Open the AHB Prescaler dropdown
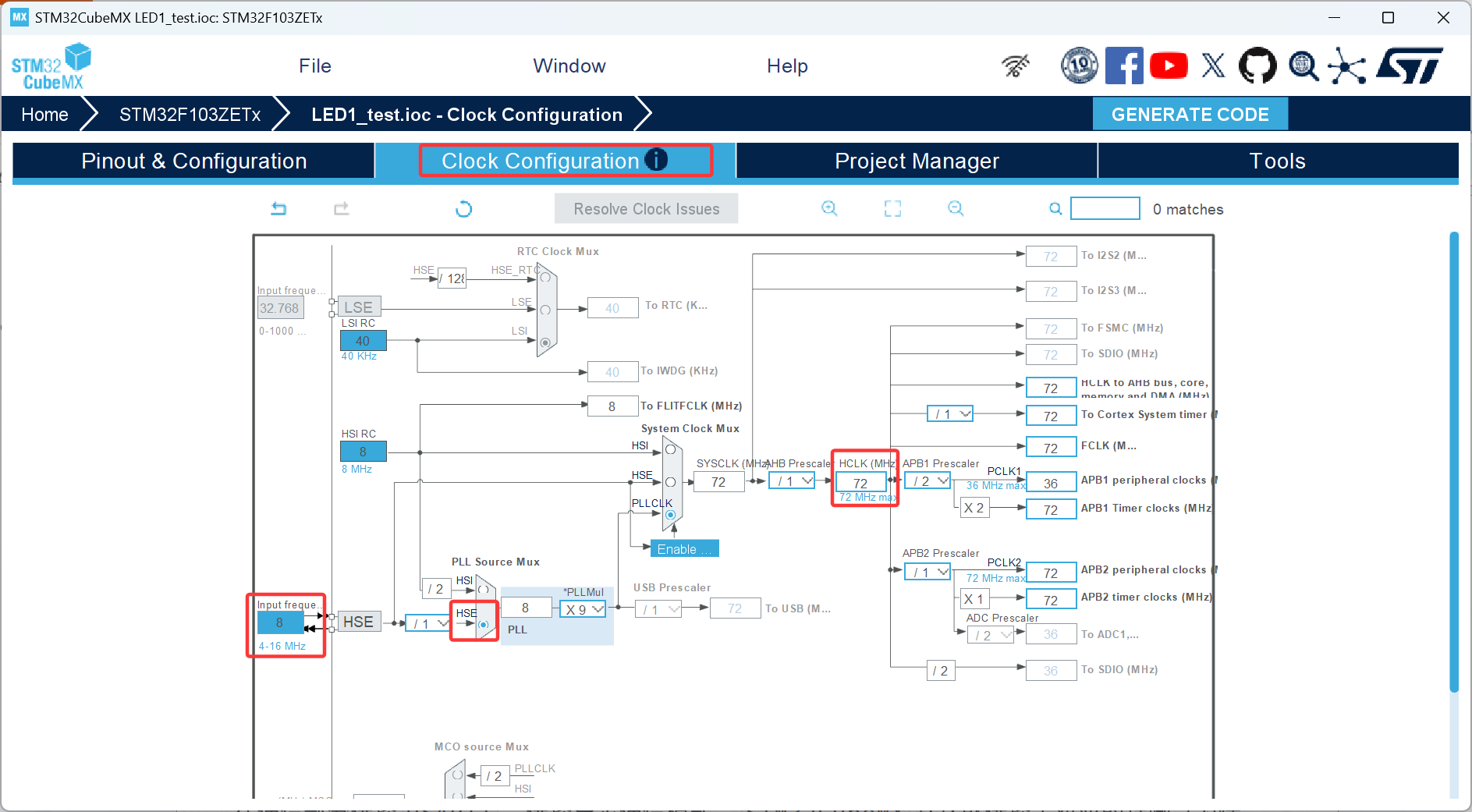 click(792, 481)
